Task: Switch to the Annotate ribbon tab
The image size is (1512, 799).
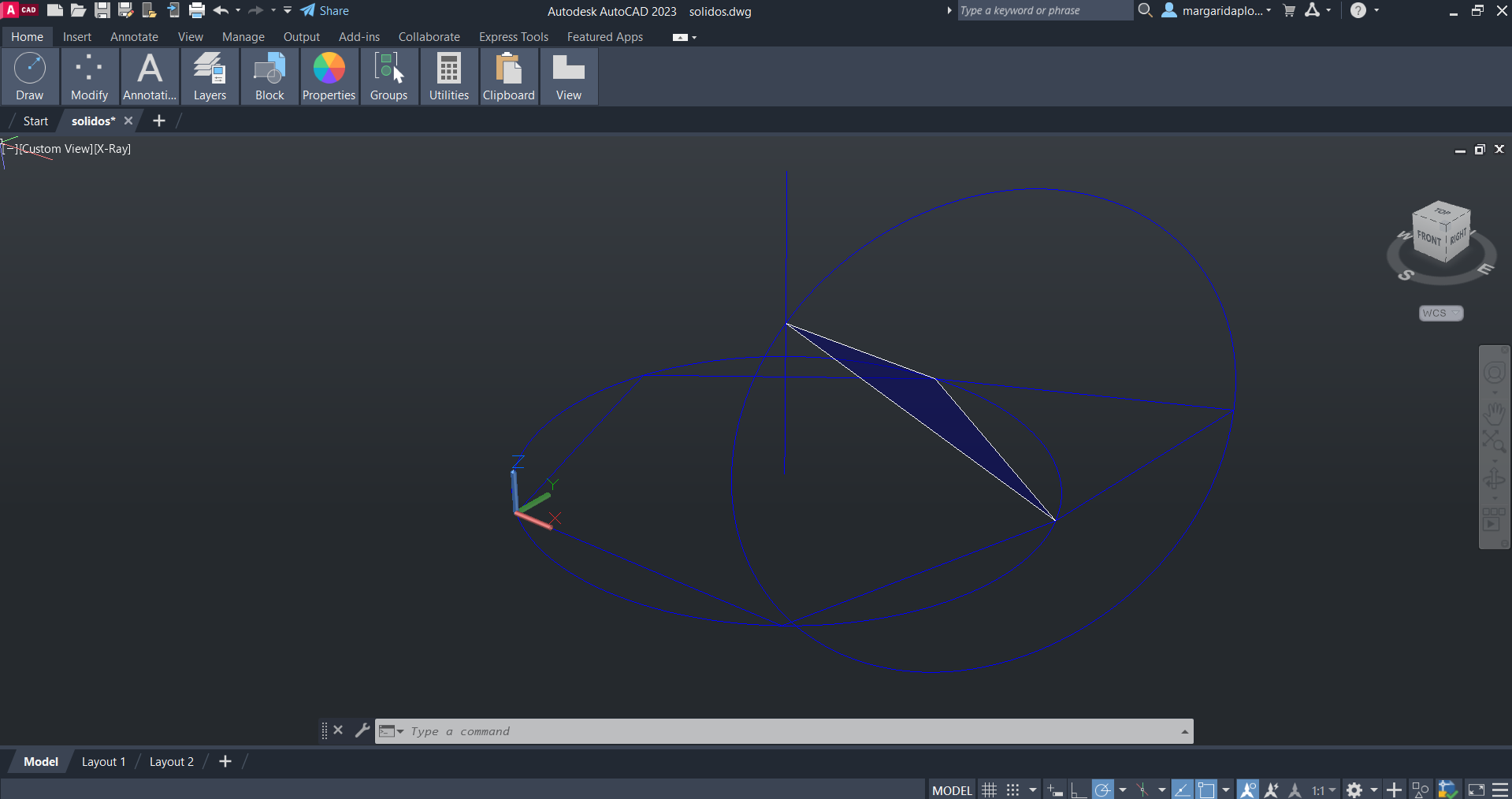Action: coord(134,37)
